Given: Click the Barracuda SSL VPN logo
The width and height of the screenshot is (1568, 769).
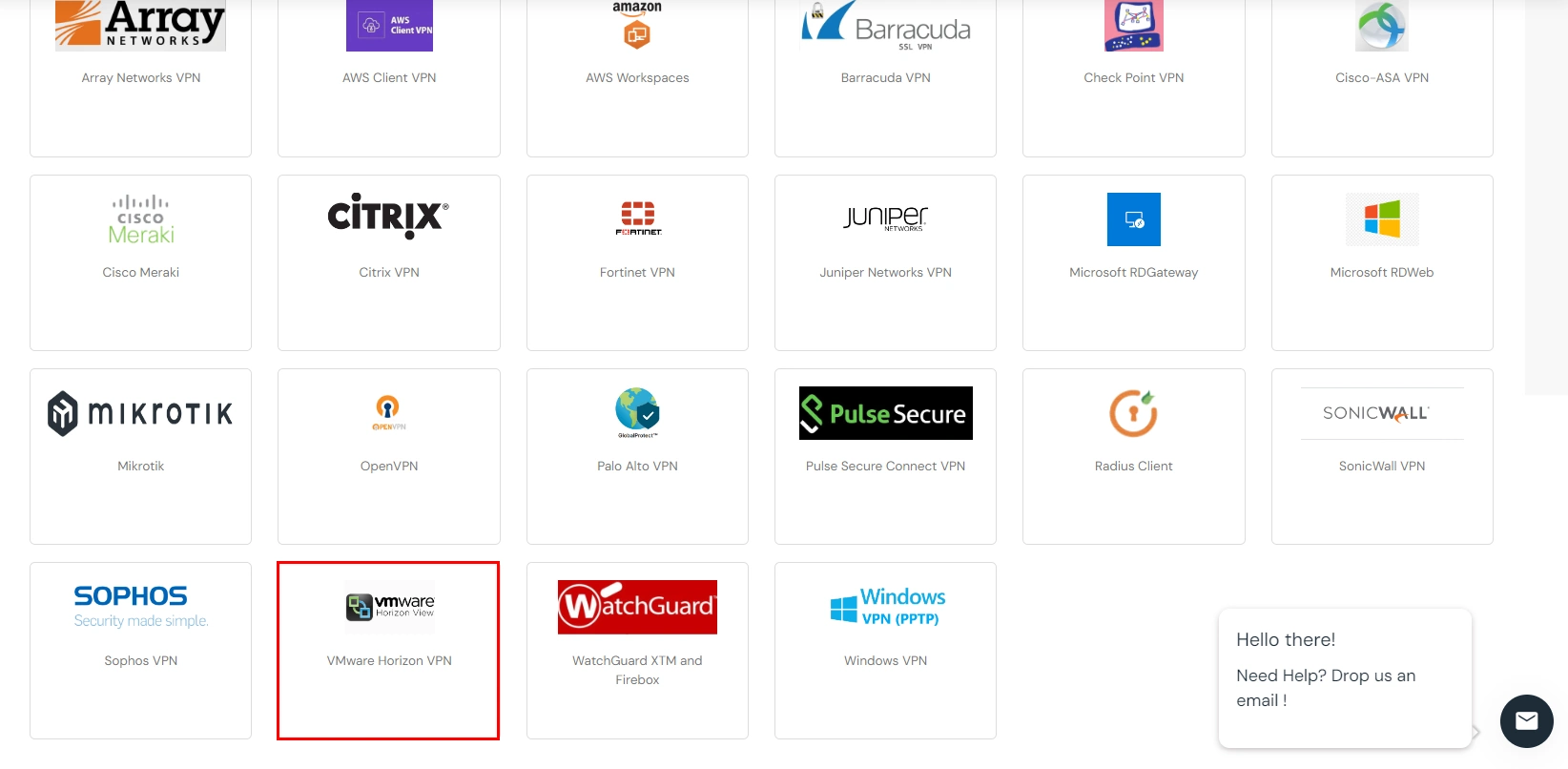Looking at the screenshot, I should click(x=886, y=25).
